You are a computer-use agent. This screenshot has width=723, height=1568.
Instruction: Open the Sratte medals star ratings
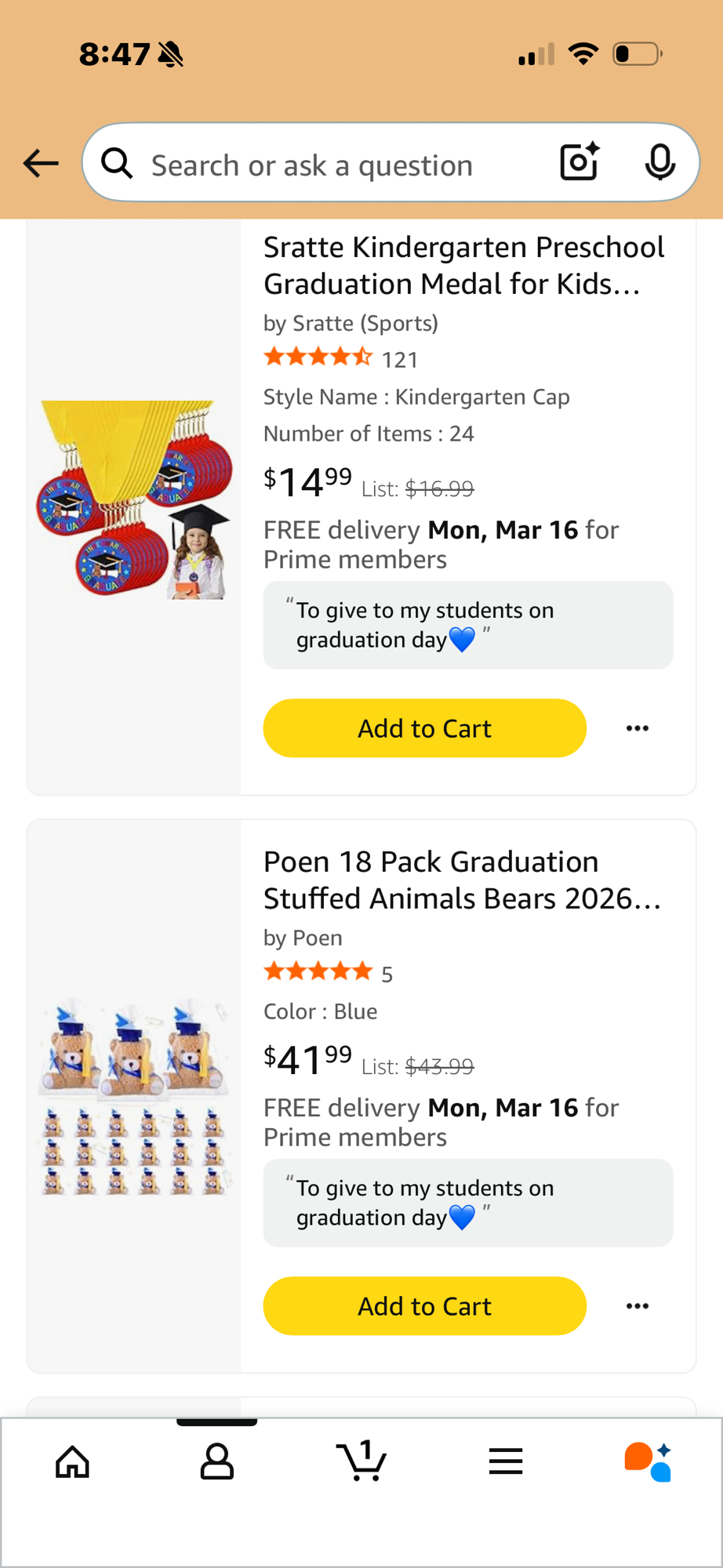tap(318, 358)
